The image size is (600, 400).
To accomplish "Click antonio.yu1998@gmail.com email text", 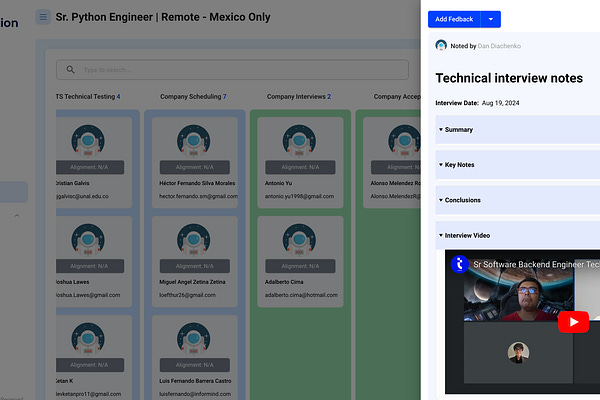I will (299, 196).
